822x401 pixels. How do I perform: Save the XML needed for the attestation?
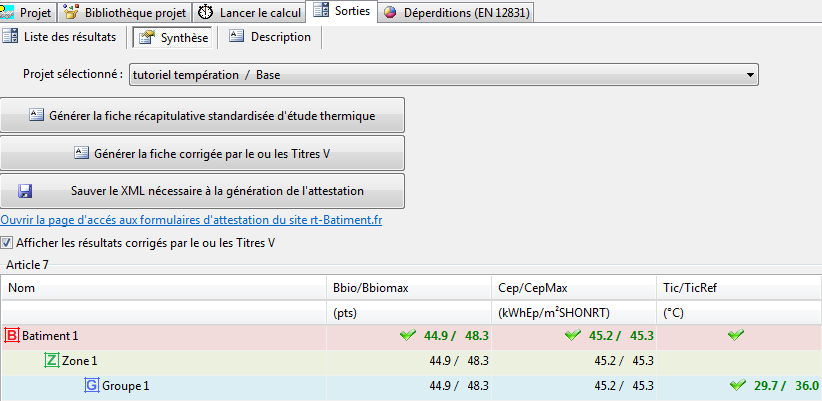pyautogui.click(x=202, y=191)
